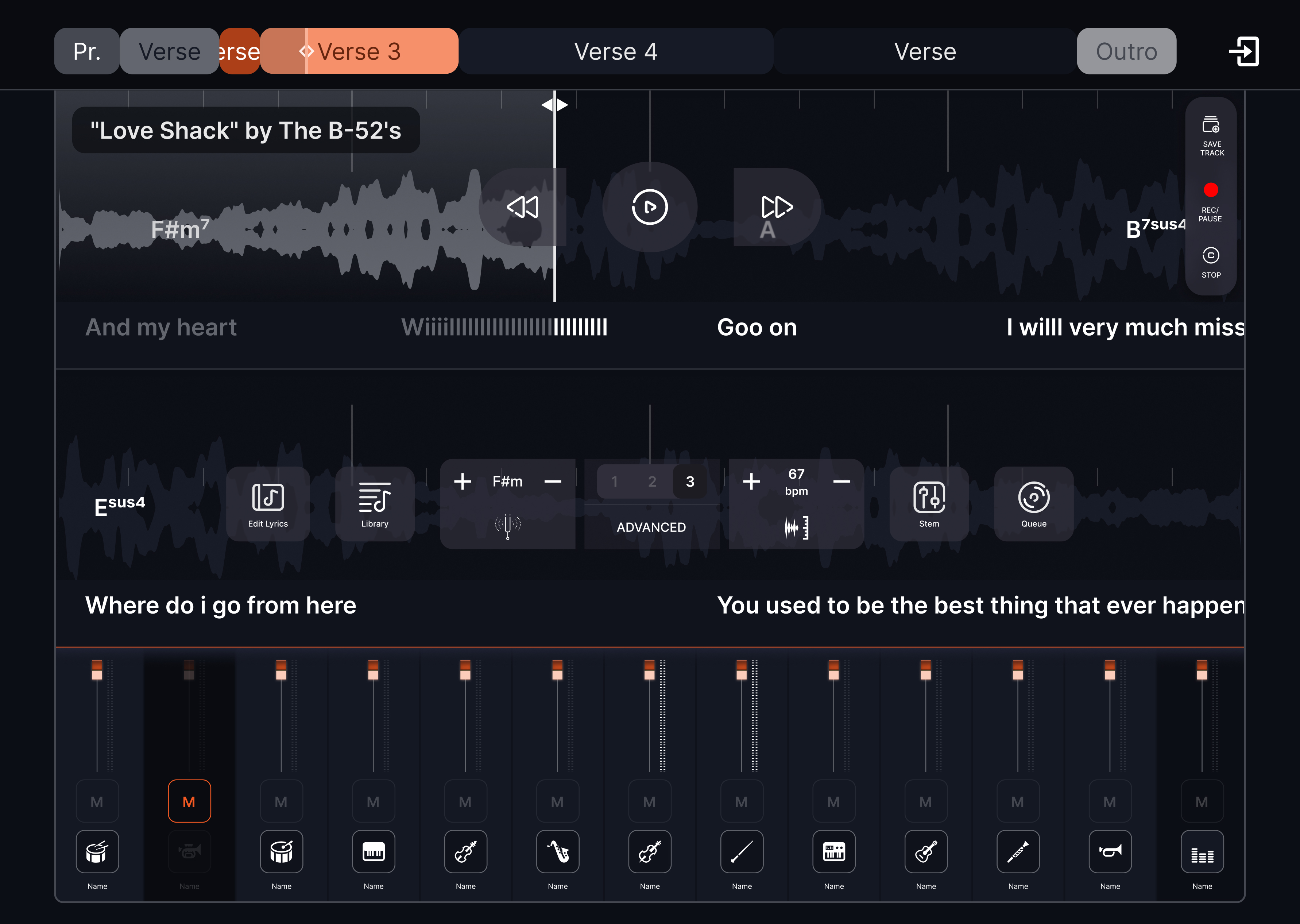Select the snare drum with sticks instrument icon

(97, 851)
